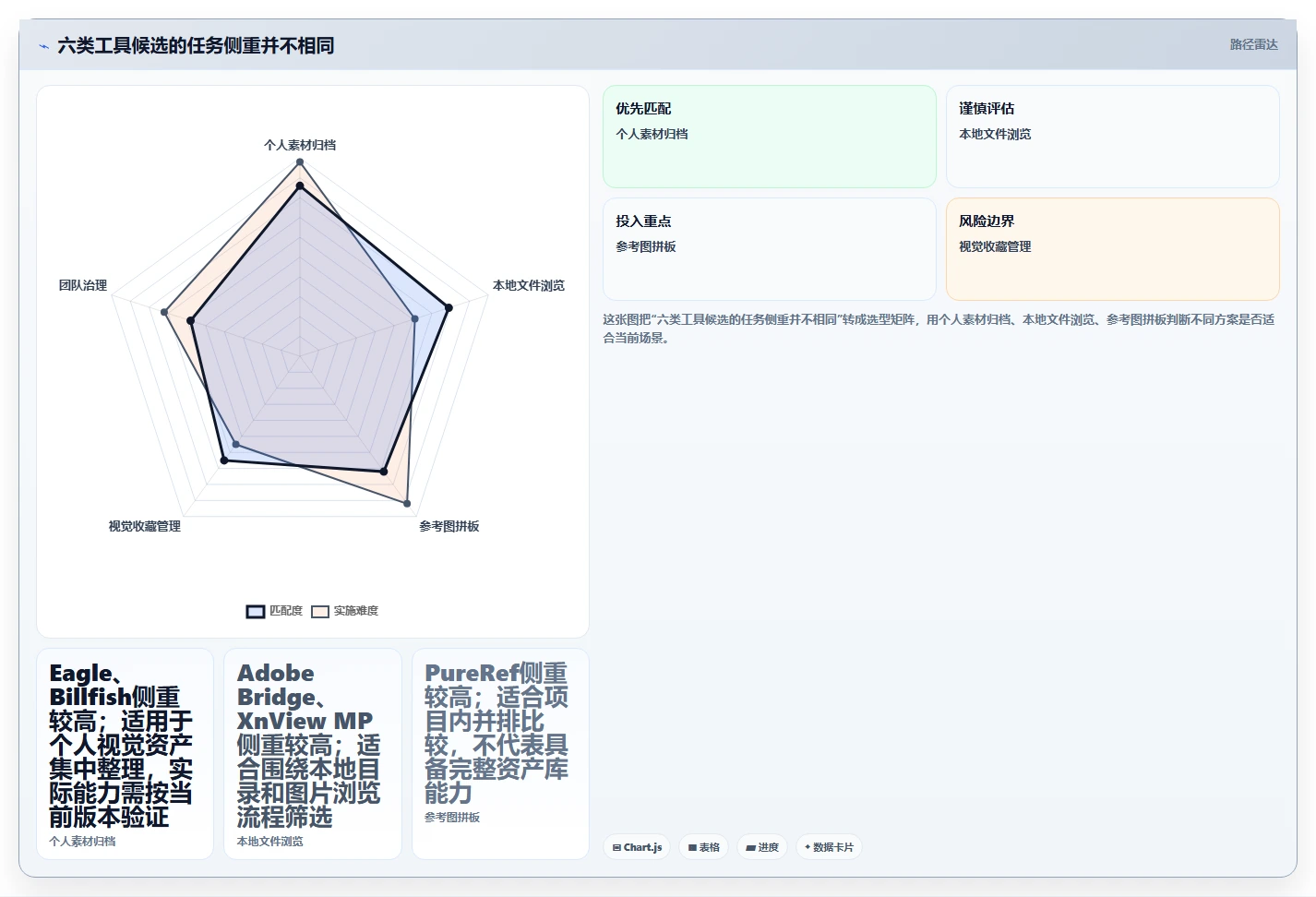Click the 参考图拼板 caption under the PureRef card
This screenshot has height=897, width=1316.
tap(452, 818)
